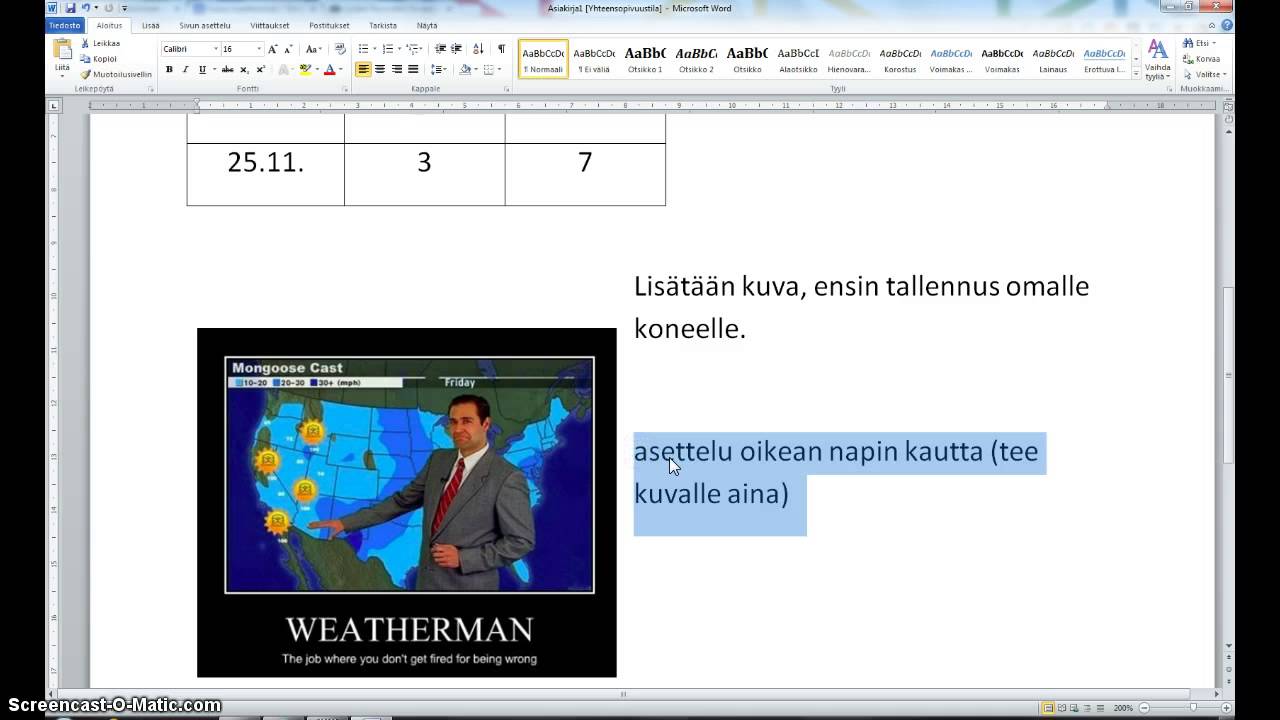
Task: Apply the Normaali style
Action: [x=544, y=59]
